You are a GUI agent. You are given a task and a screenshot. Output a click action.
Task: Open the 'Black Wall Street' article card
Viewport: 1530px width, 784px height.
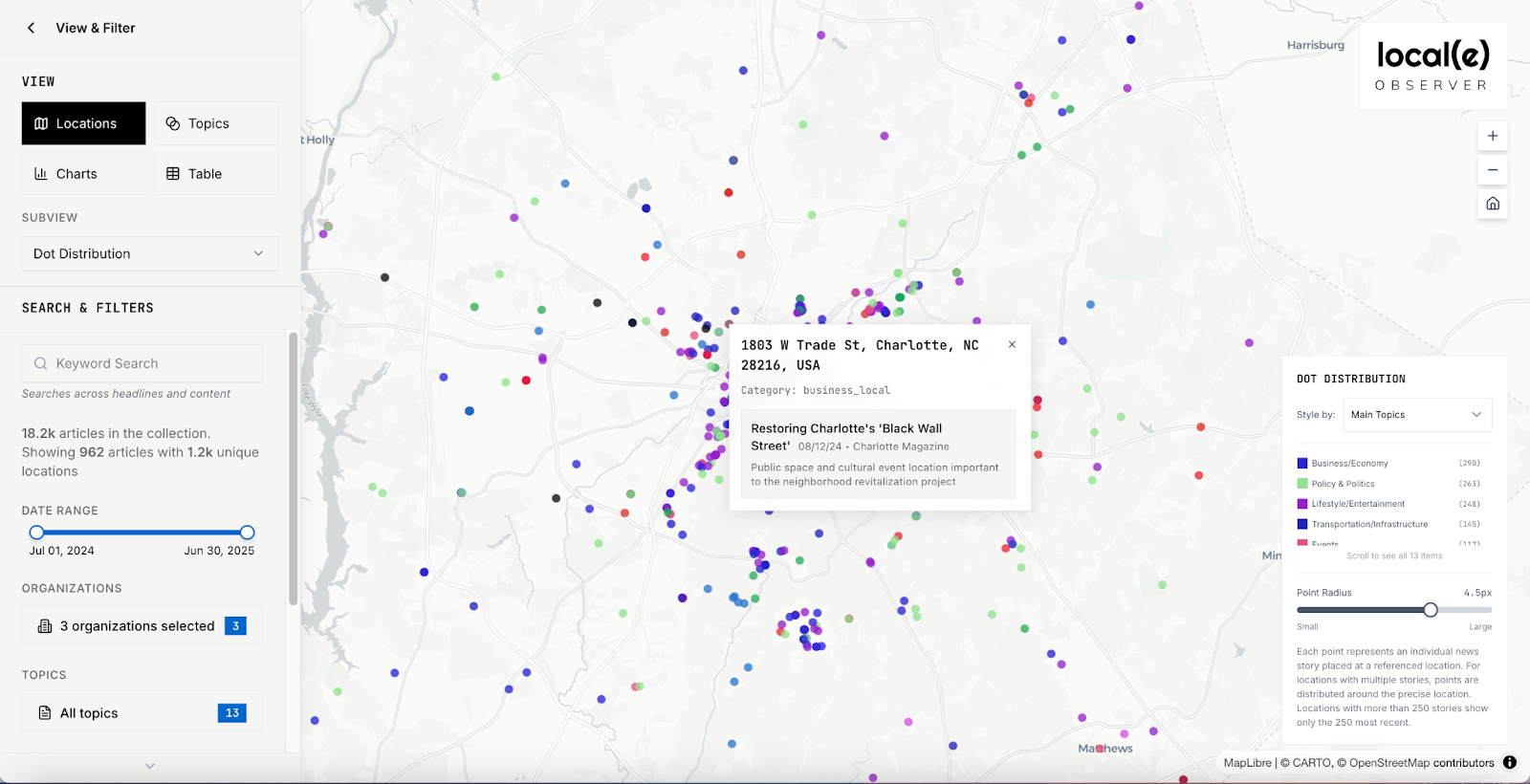[x=878, y=455]
